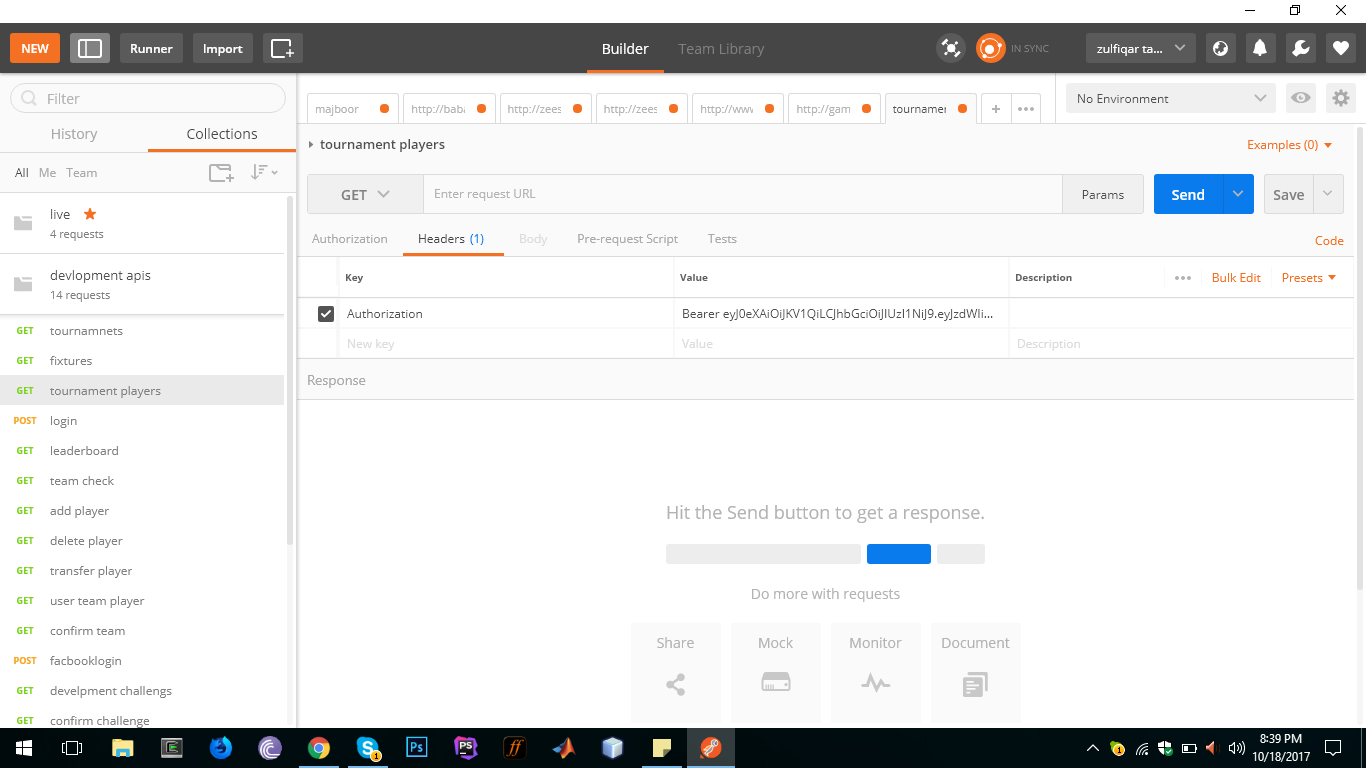Open the Bulk Edit link
Screen dimensions: 1366x768
[1236, 278]
